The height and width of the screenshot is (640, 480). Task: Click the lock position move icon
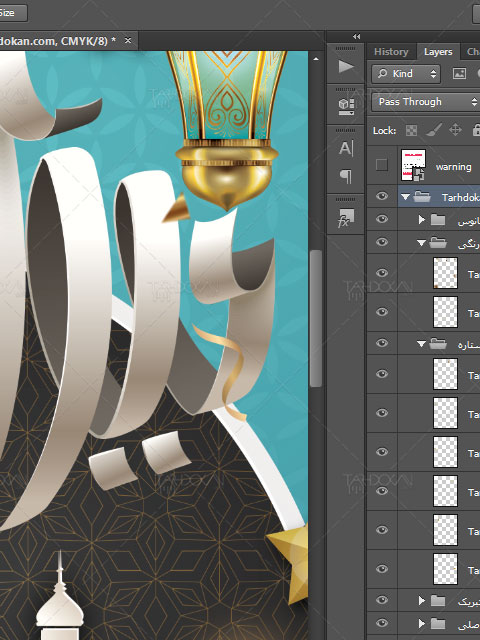455,130
